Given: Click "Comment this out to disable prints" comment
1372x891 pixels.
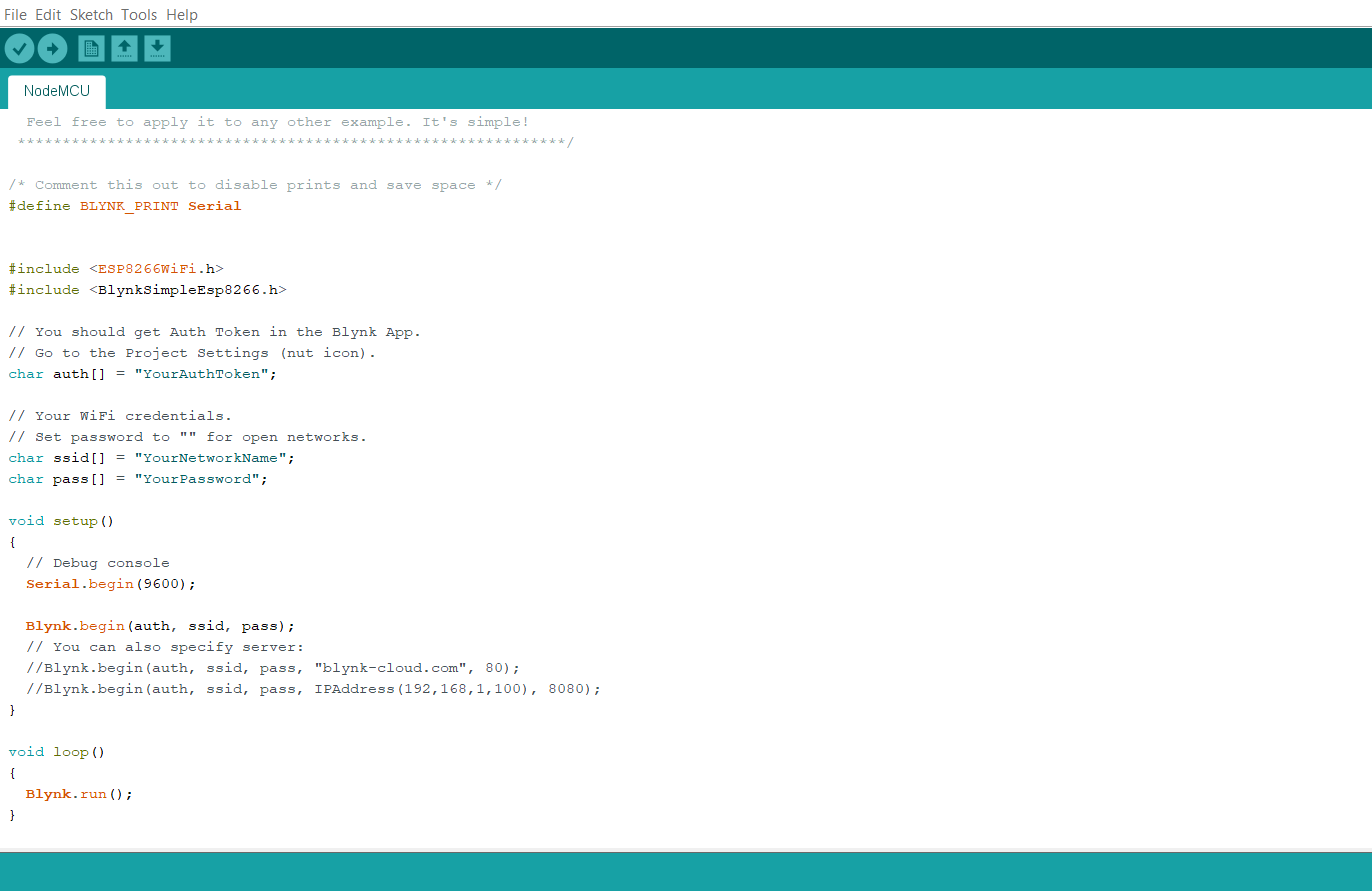Looking at the screenshot, I should [x=255, y=185].
